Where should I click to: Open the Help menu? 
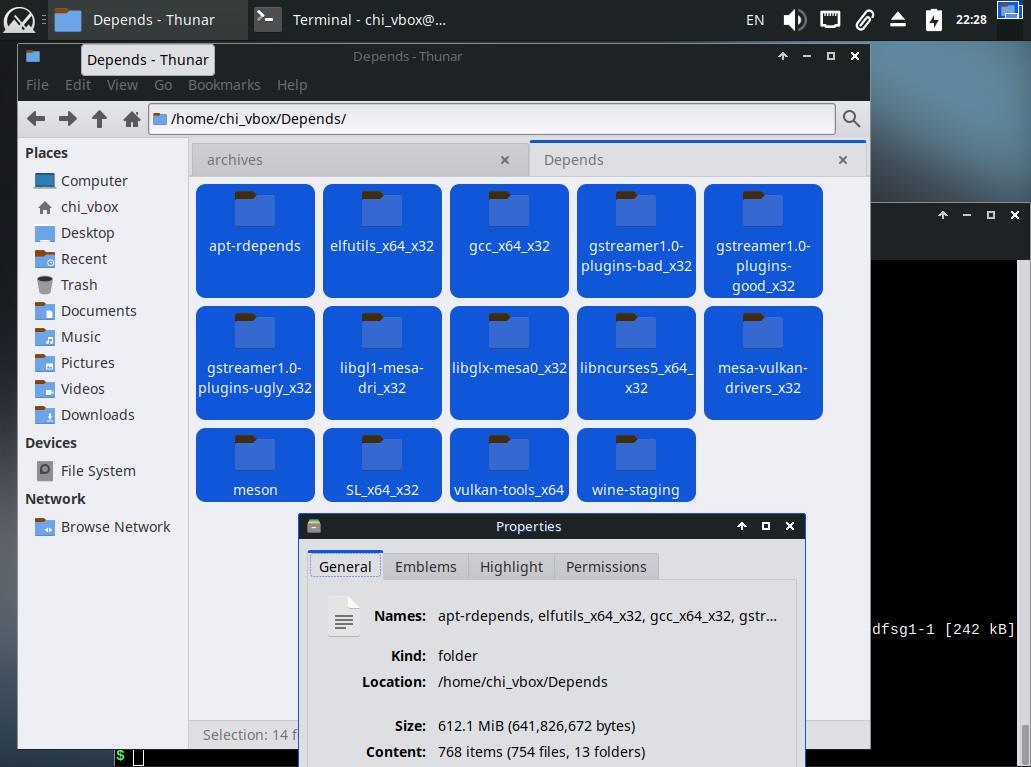[x=292, y=85]
